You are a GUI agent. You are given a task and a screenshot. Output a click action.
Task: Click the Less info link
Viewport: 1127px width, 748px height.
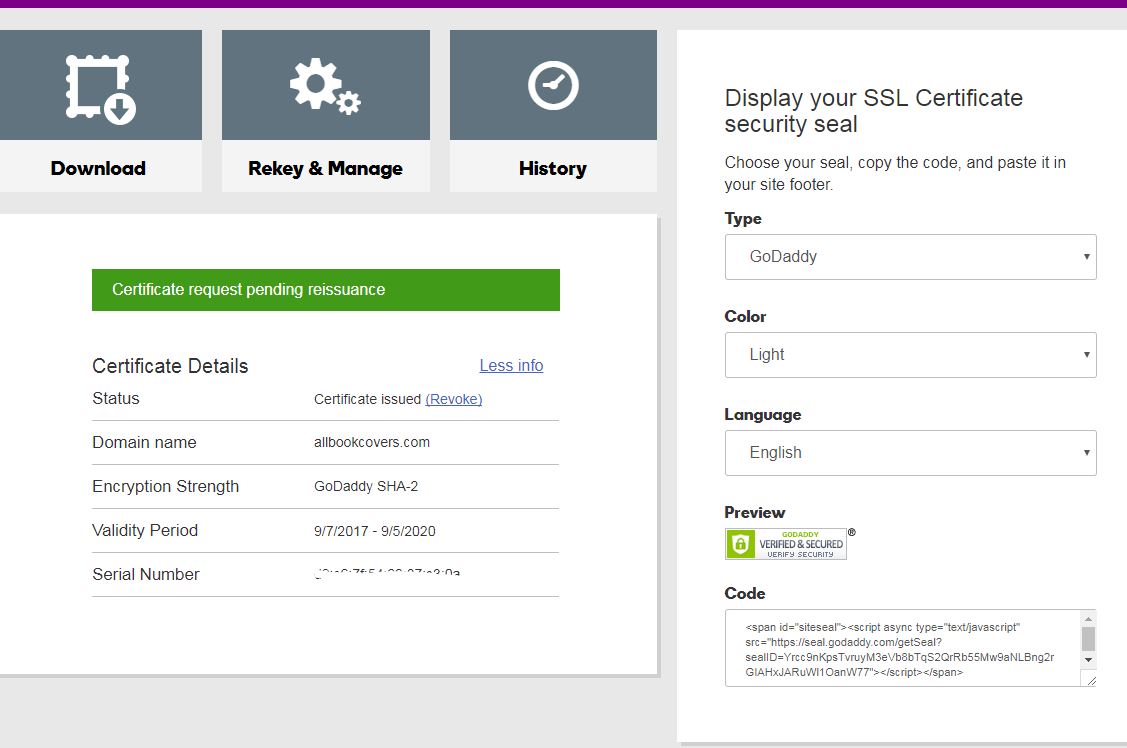coord(511,366)
